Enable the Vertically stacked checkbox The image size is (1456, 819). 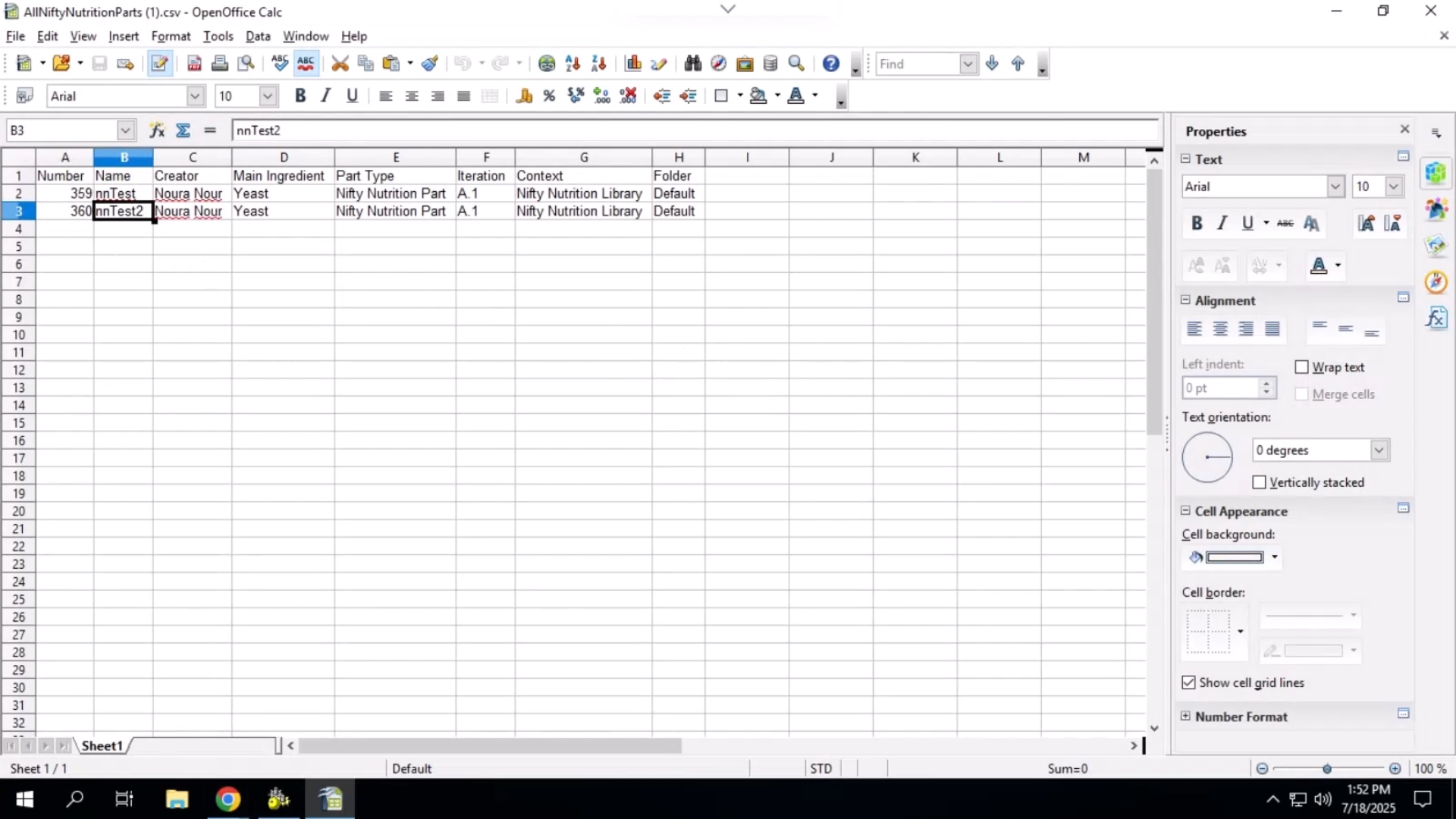click(1260, 482)
